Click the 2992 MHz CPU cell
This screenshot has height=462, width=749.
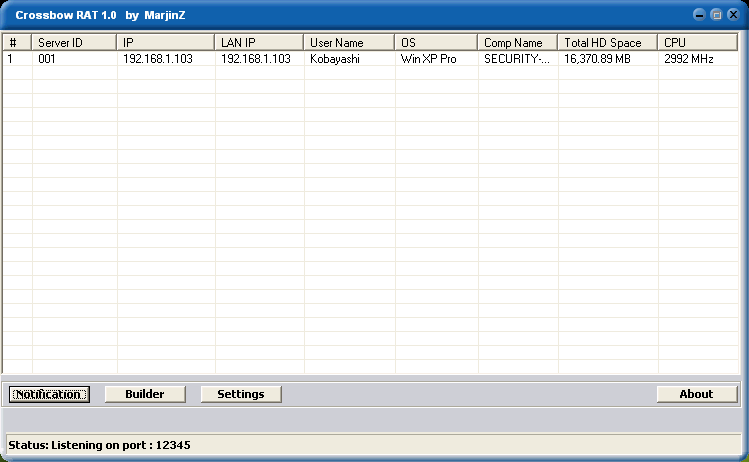pos(688,59)
